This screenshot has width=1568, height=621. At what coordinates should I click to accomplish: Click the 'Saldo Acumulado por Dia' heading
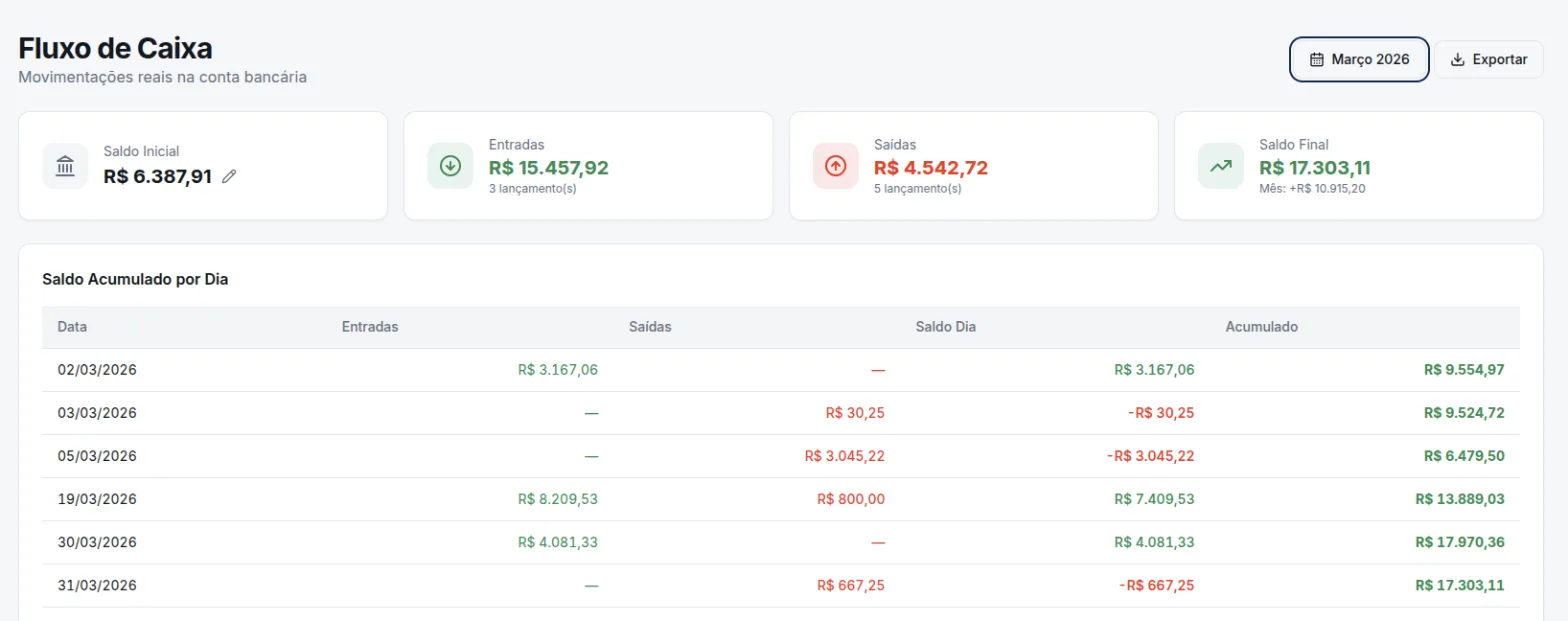point(136,280)
